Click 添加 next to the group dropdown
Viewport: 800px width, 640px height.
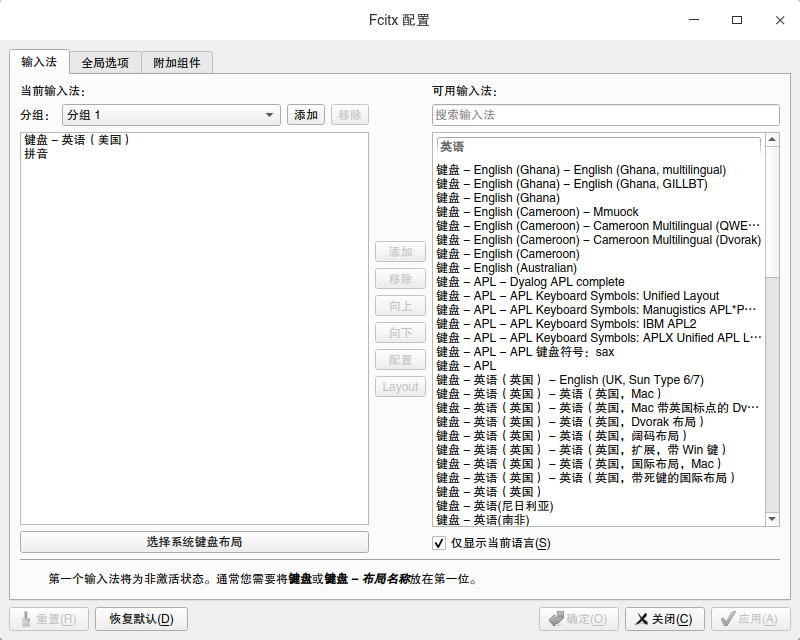click(x=306, y=114)
